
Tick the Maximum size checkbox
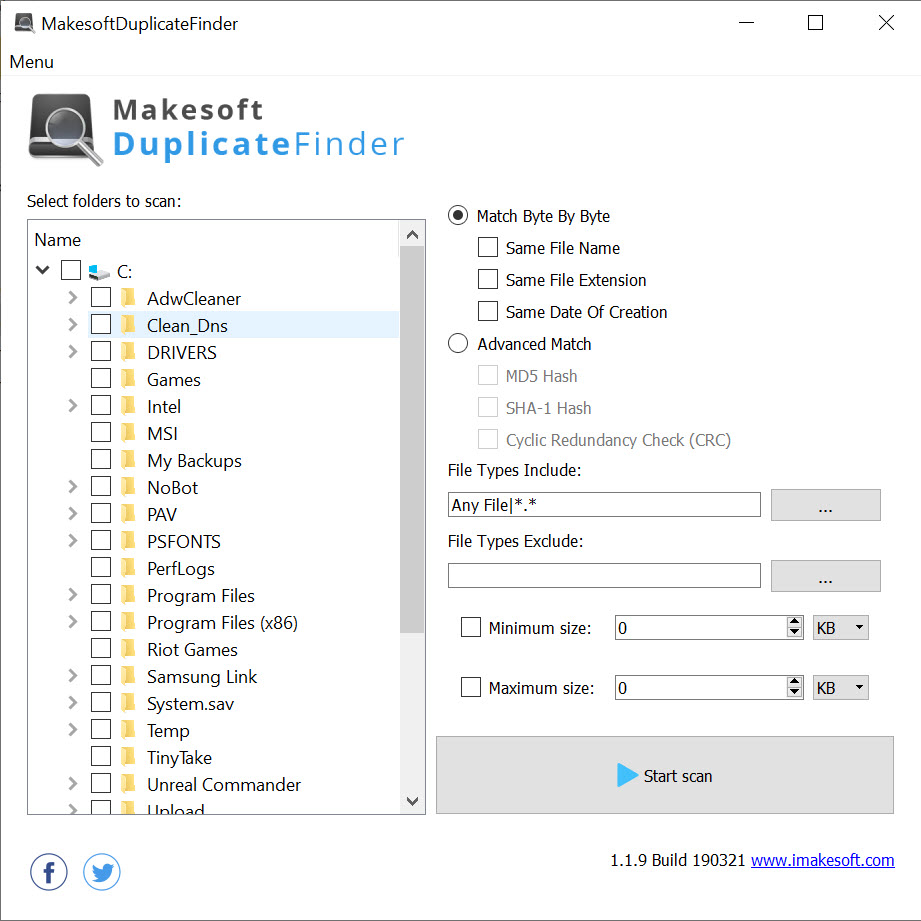click(x=471, y=687)
